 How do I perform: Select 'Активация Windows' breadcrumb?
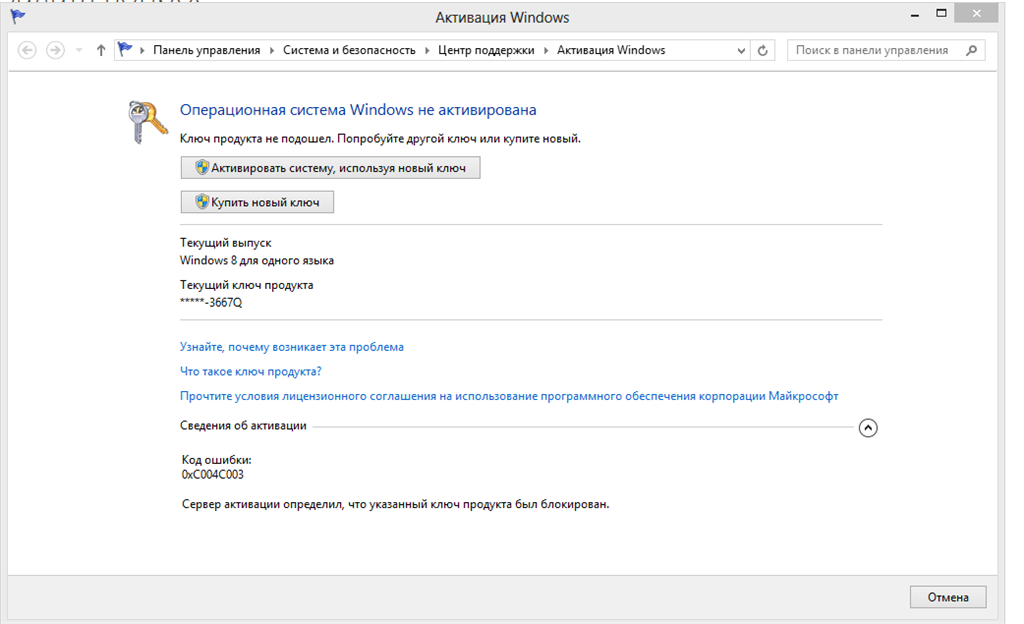[x=611, y=50]
